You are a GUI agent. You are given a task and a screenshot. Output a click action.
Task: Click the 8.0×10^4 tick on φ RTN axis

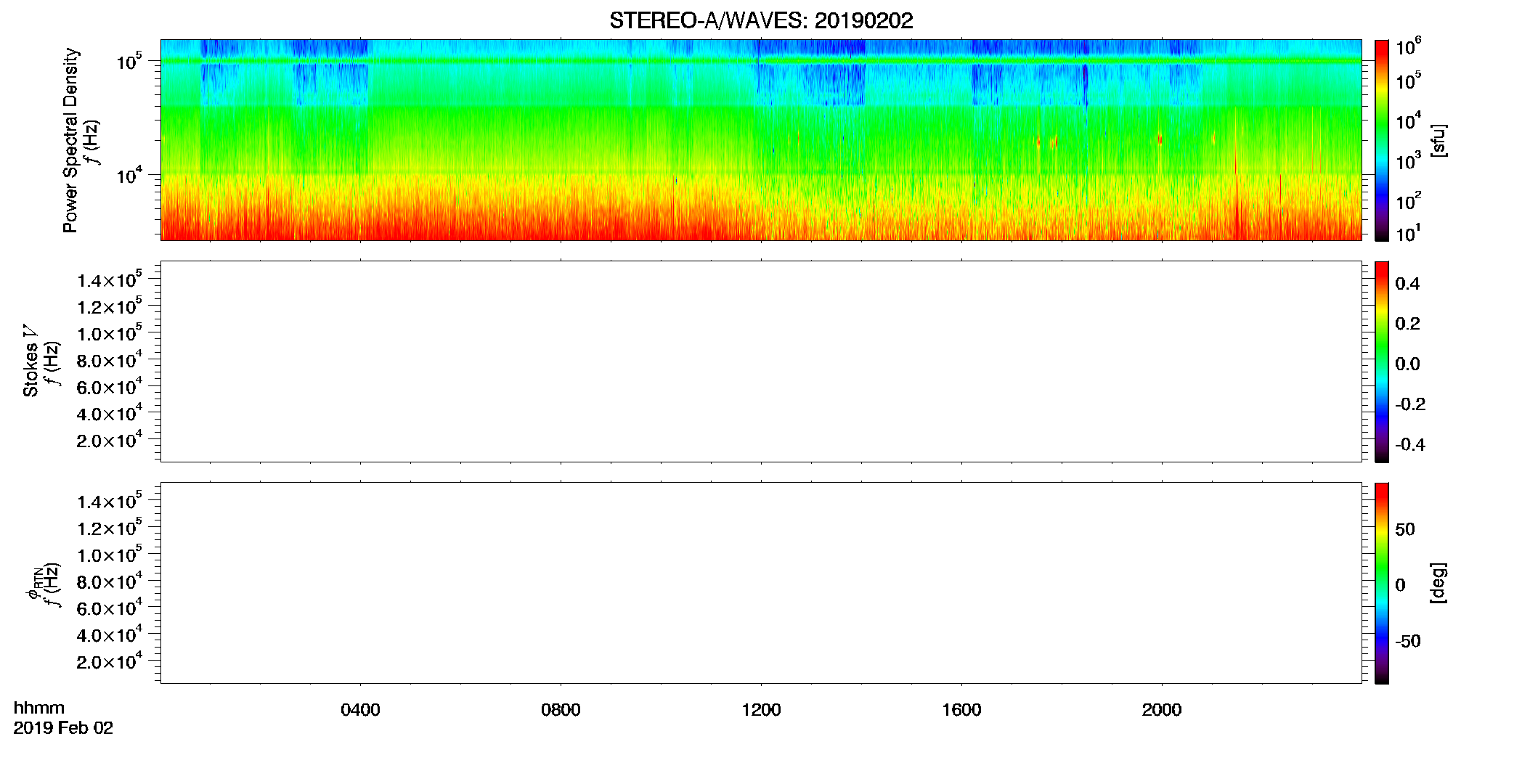click(110, 581)
